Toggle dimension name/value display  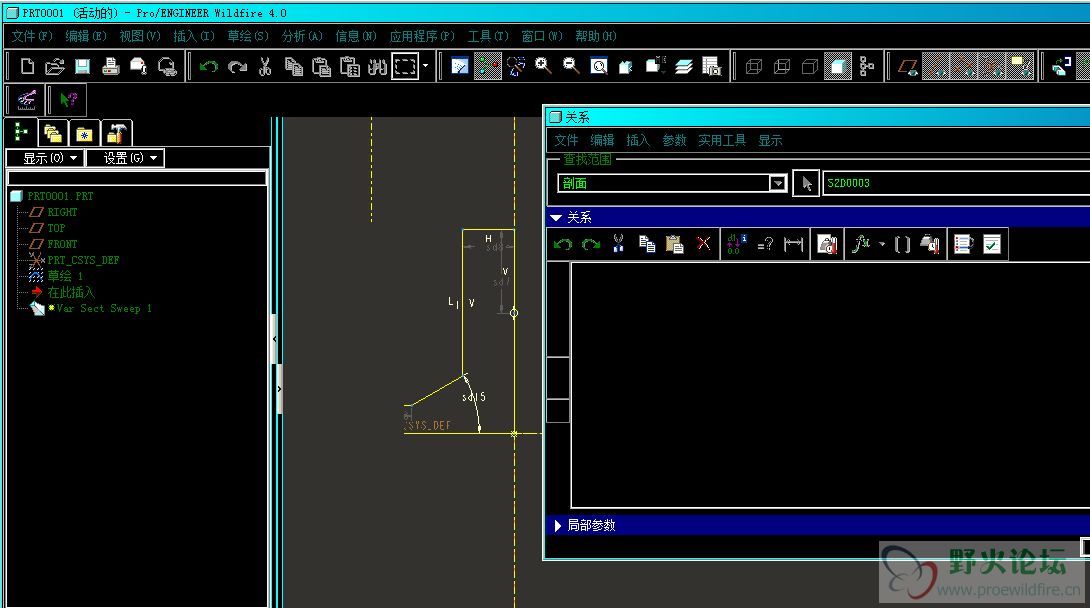coord(736,245)
